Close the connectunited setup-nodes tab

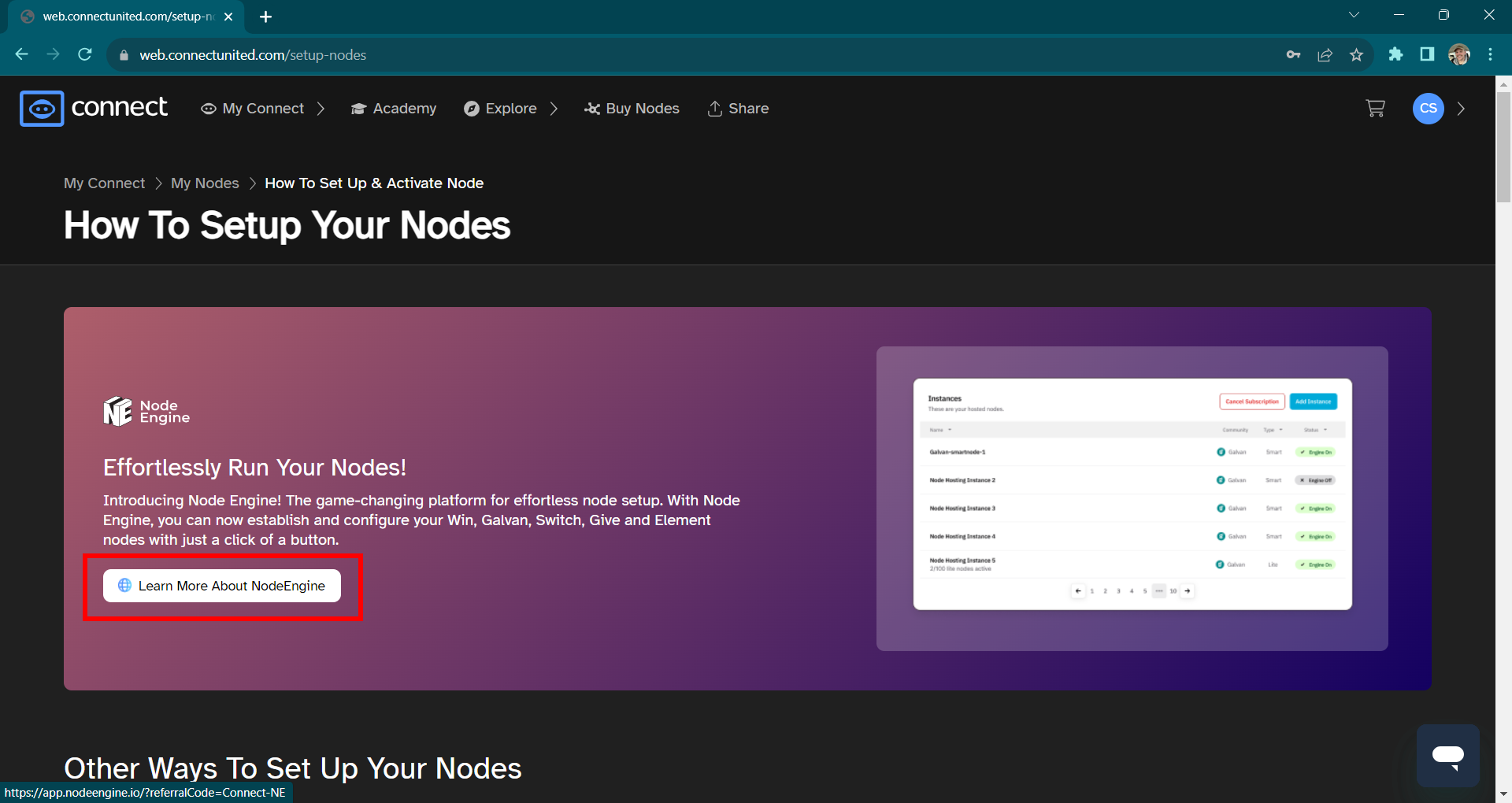tap(228, 17)
